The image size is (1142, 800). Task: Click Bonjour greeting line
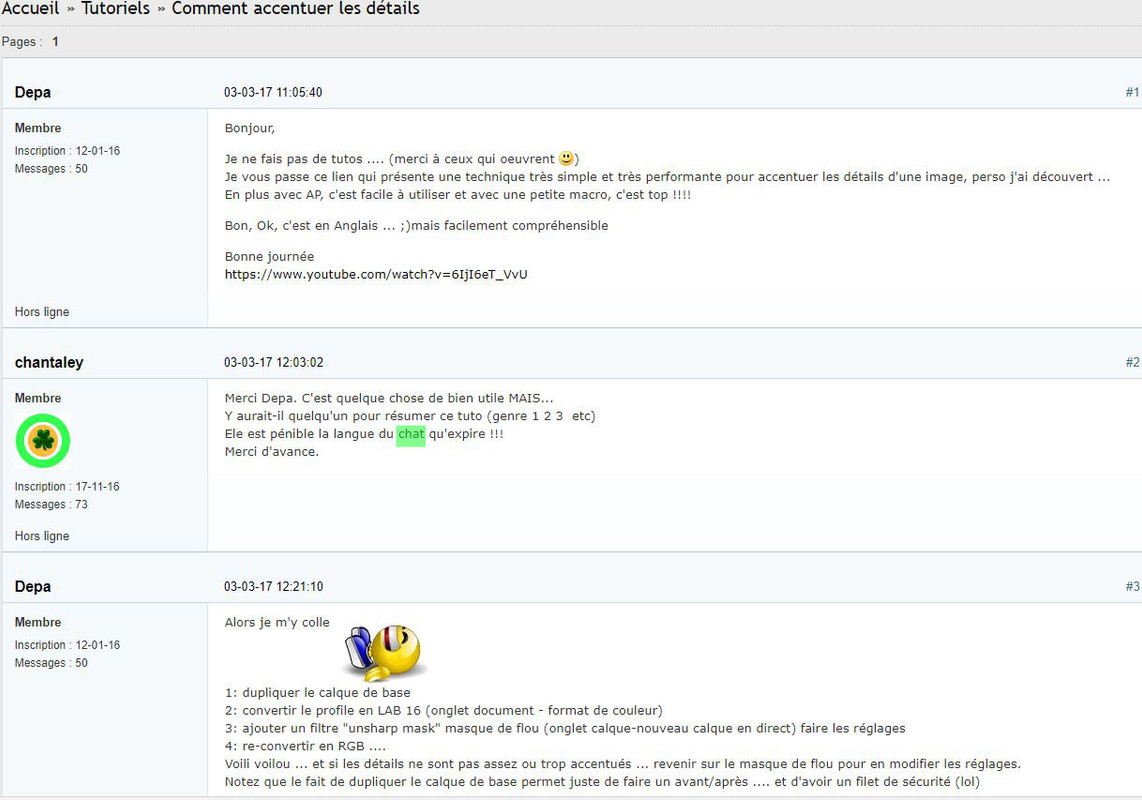250,128
